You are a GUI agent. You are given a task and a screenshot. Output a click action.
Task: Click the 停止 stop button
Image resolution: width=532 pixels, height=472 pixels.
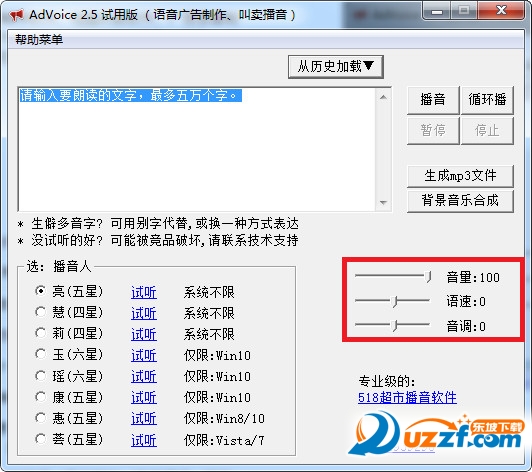tap(487, 131)
